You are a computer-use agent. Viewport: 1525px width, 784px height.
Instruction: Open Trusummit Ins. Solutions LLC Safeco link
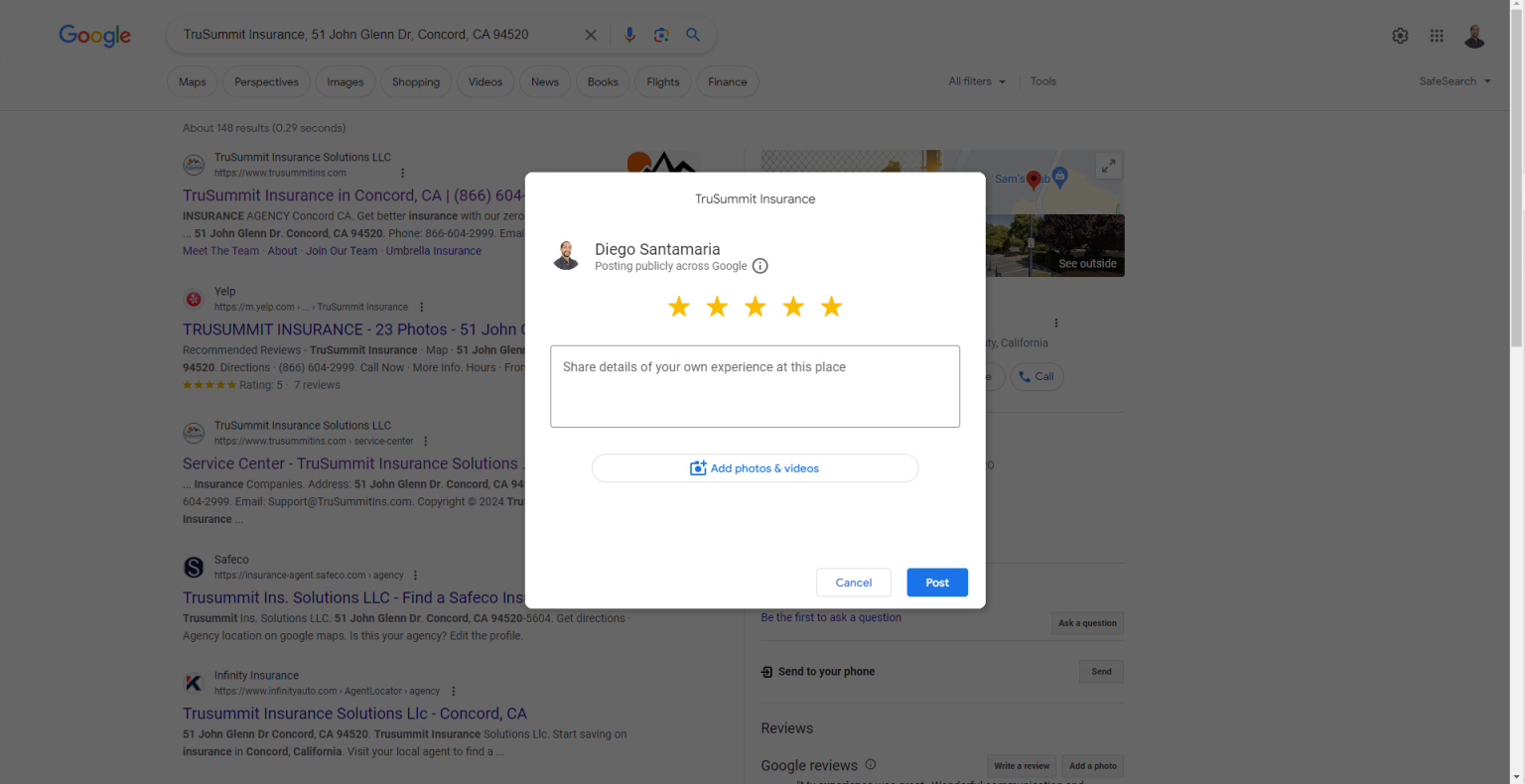tap(353, 597)
